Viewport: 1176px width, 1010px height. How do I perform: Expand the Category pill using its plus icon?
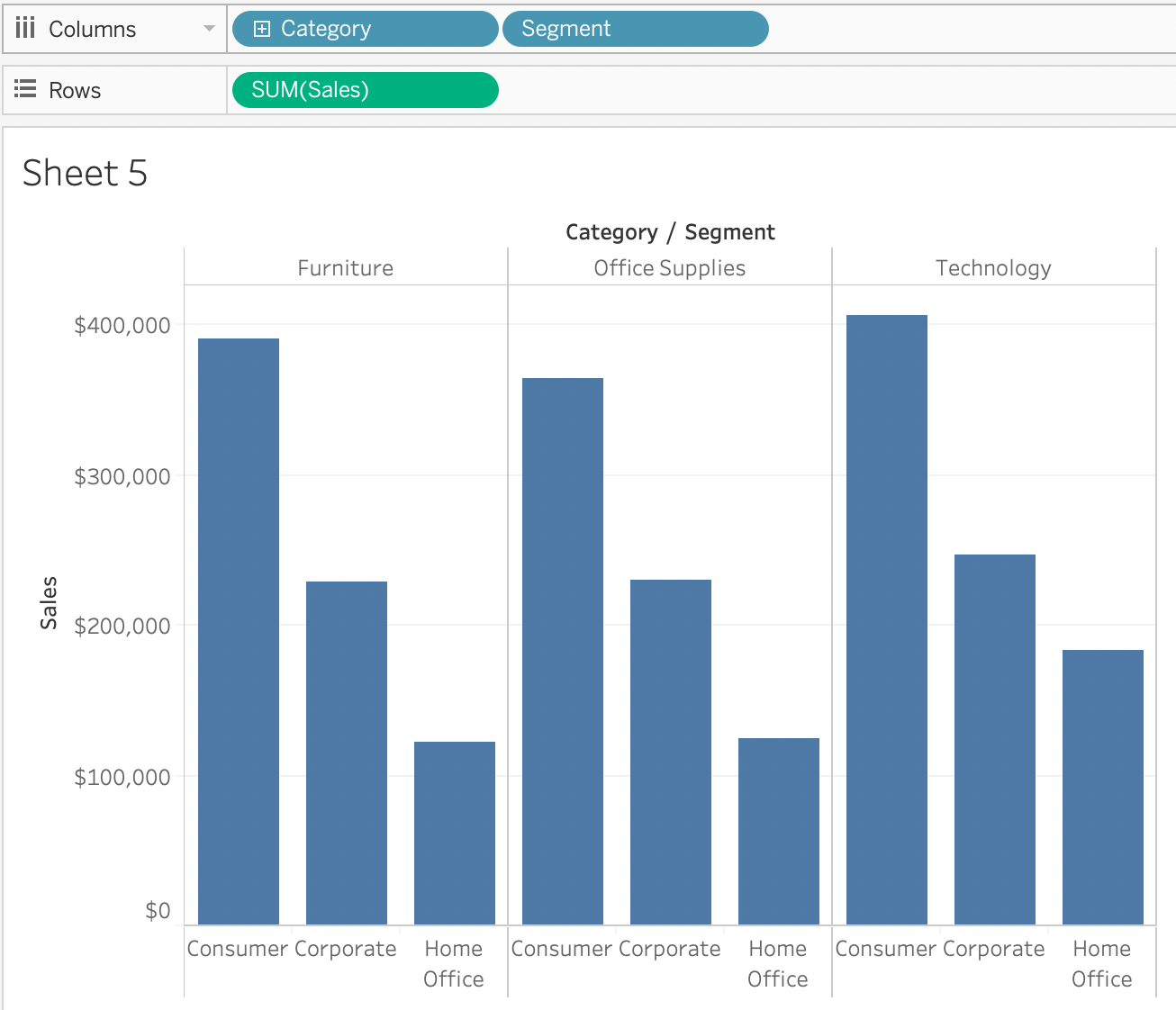262,29
